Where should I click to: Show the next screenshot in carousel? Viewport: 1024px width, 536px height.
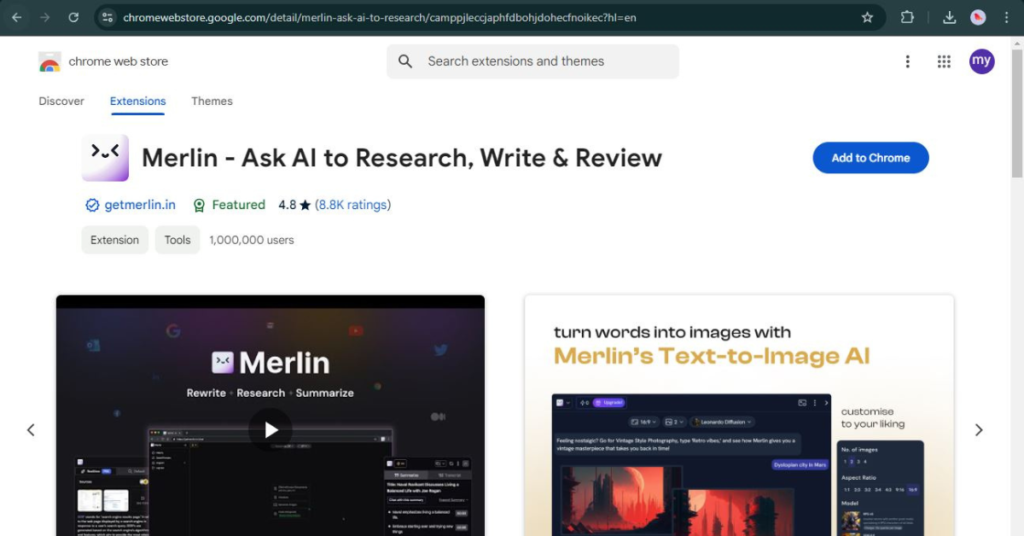[978, 430]
